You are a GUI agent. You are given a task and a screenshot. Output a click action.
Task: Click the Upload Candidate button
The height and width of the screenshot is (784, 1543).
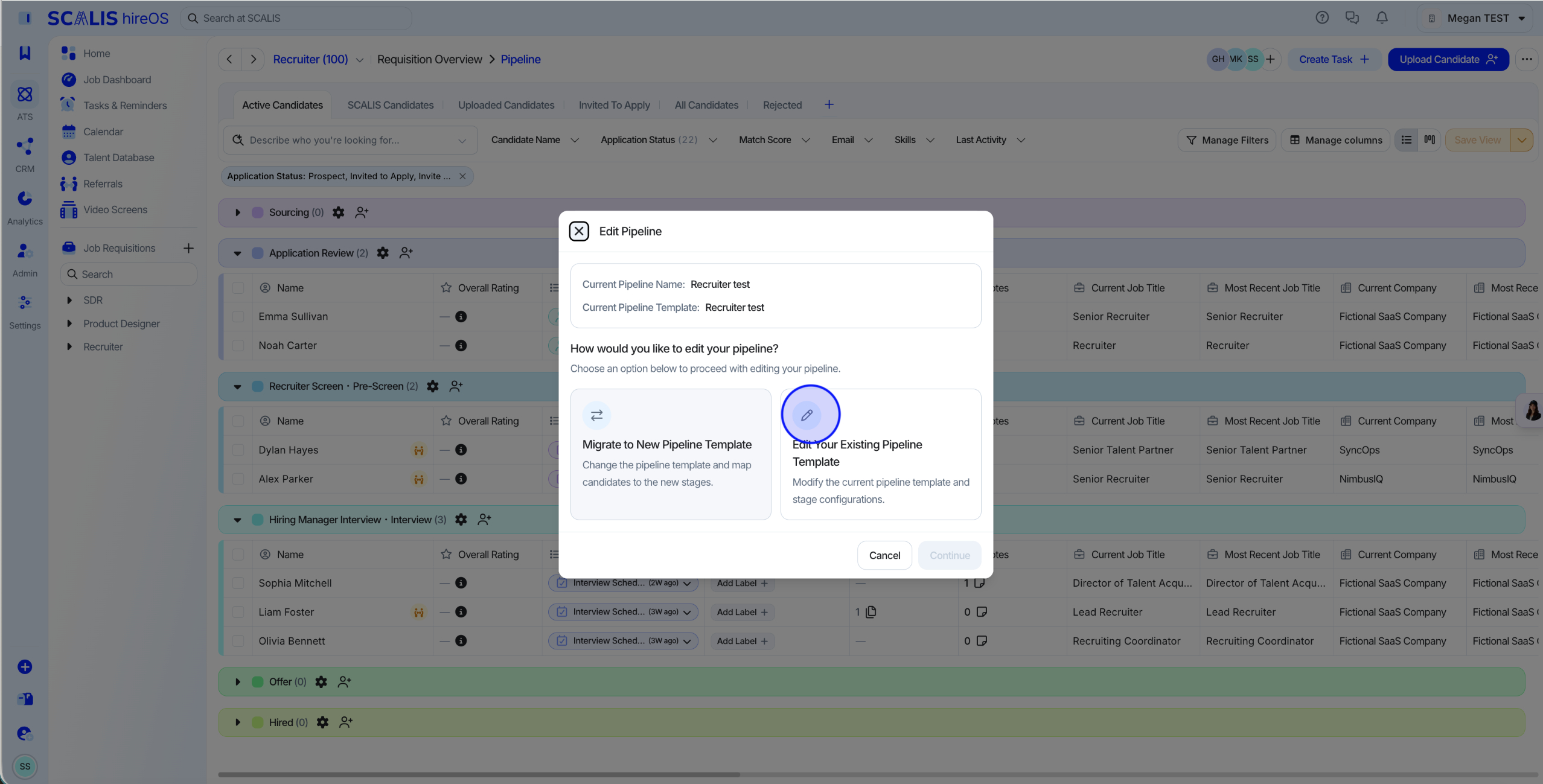[1448, 59]
